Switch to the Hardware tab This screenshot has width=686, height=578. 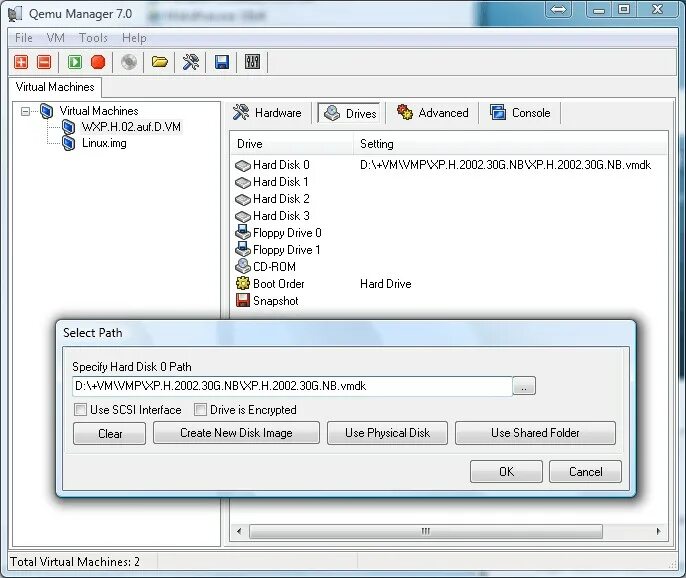coord(267,113)
